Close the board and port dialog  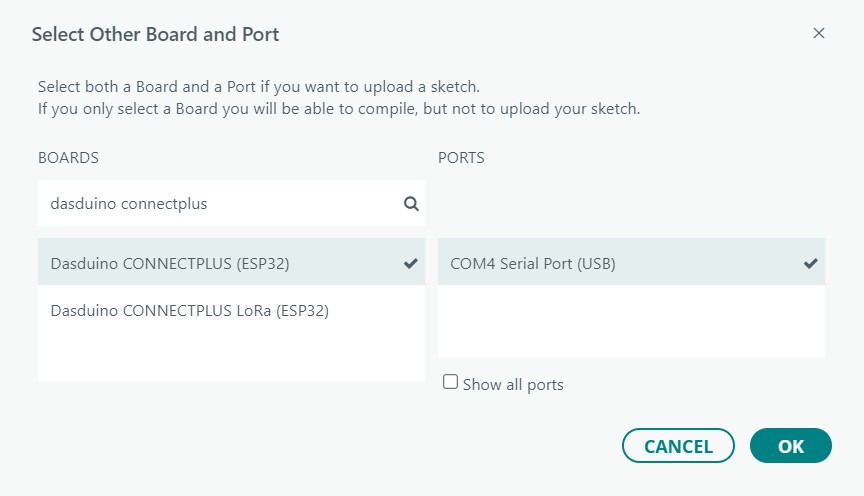818,33
